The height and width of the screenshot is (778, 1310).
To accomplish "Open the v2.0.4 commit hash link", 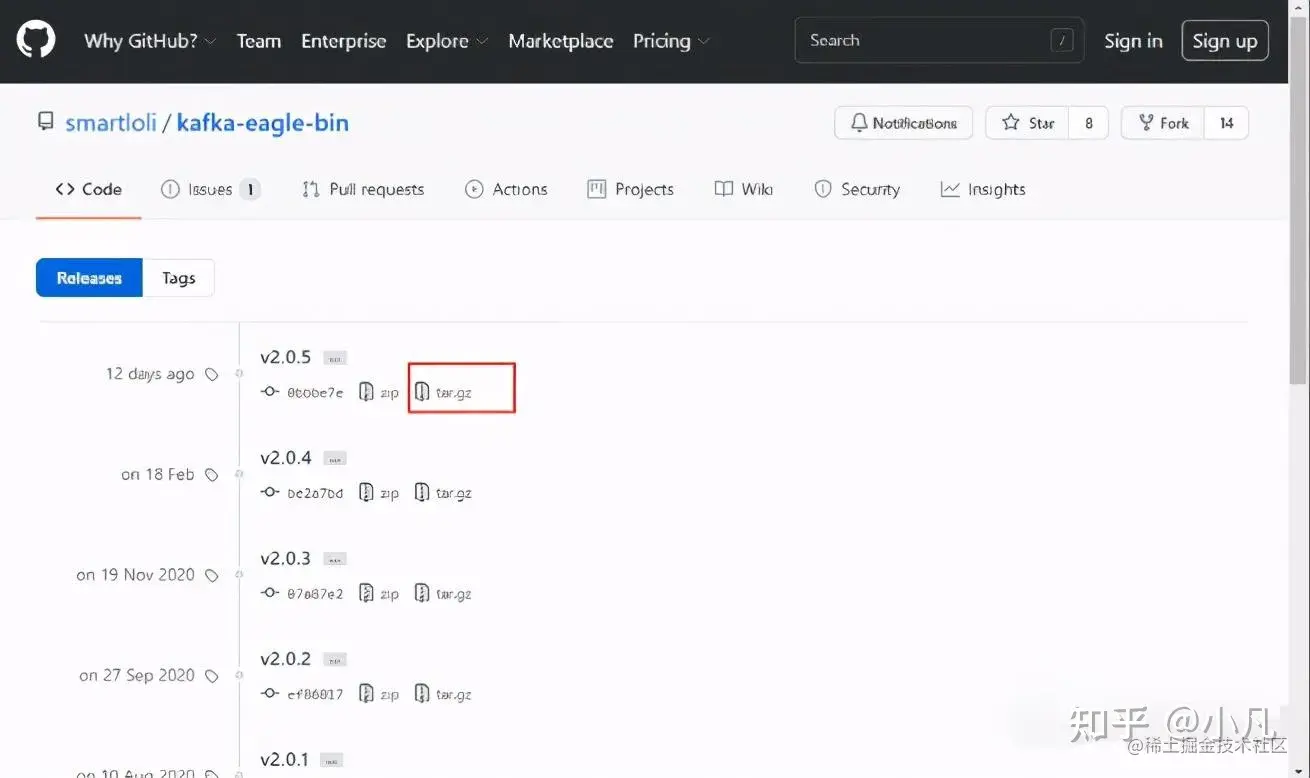I will 302,493.
